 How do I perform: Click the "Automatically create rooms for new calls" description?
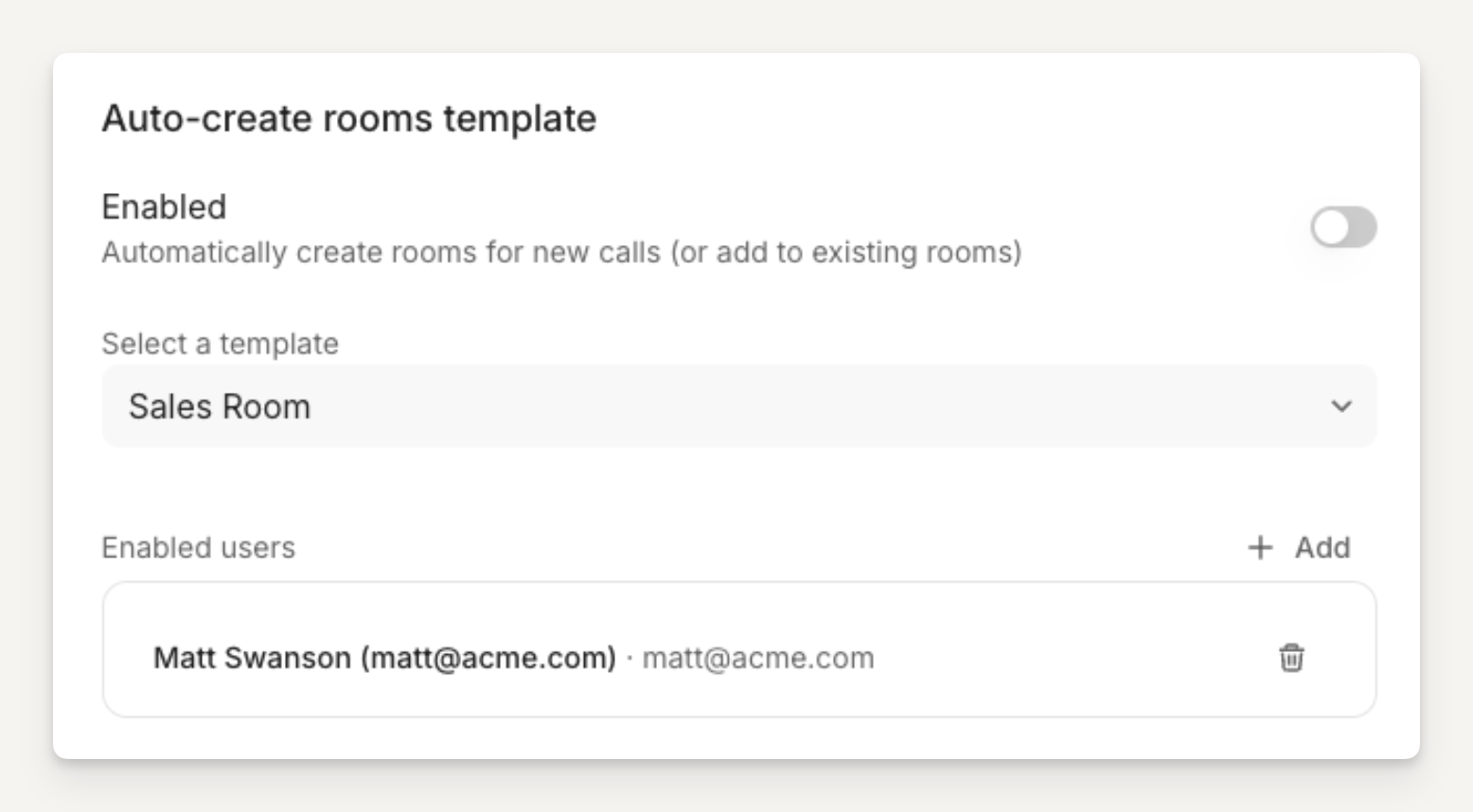pos(381,253)
